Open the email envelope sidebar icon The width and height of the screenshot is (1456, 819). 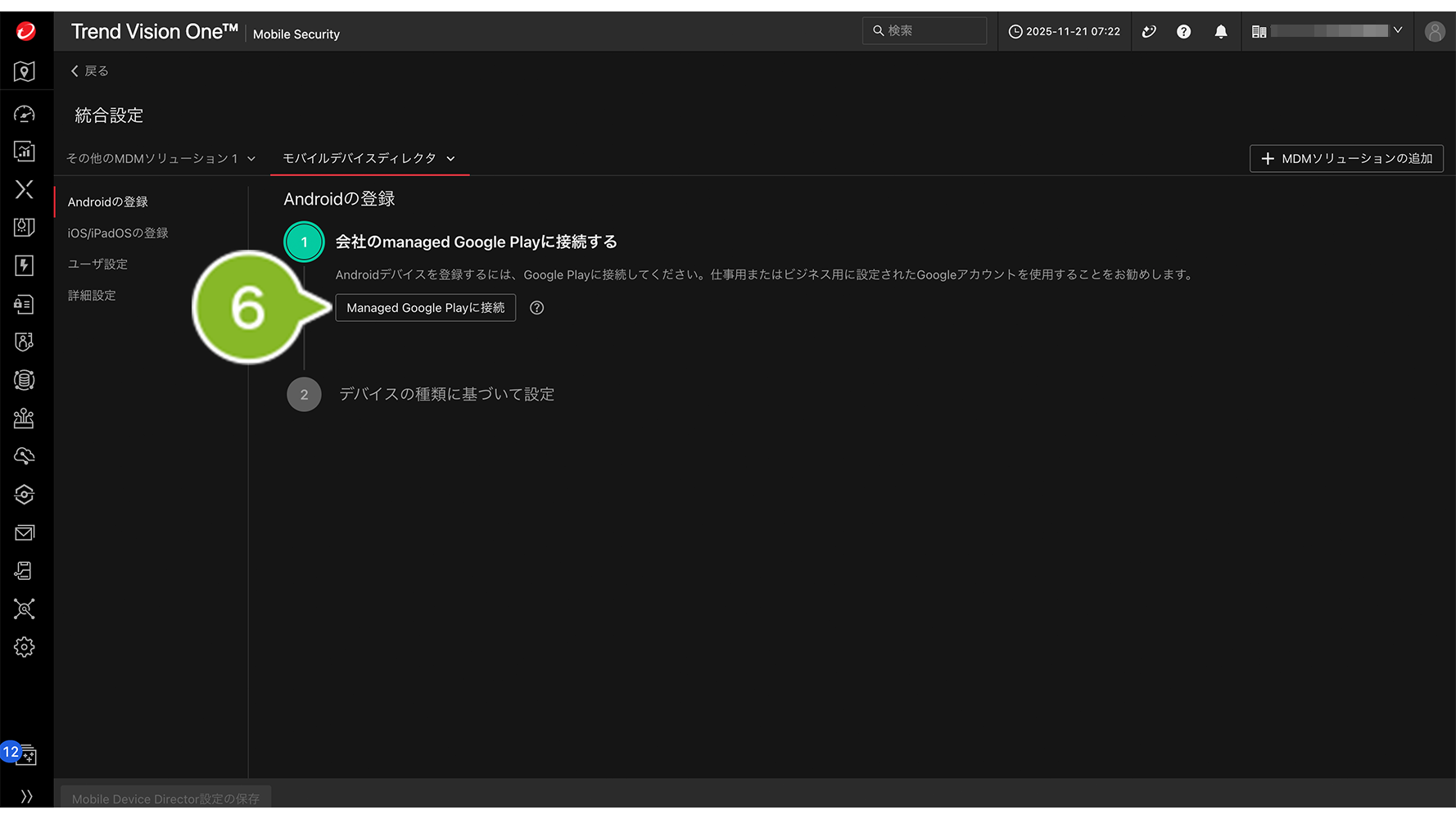[25, 533]
